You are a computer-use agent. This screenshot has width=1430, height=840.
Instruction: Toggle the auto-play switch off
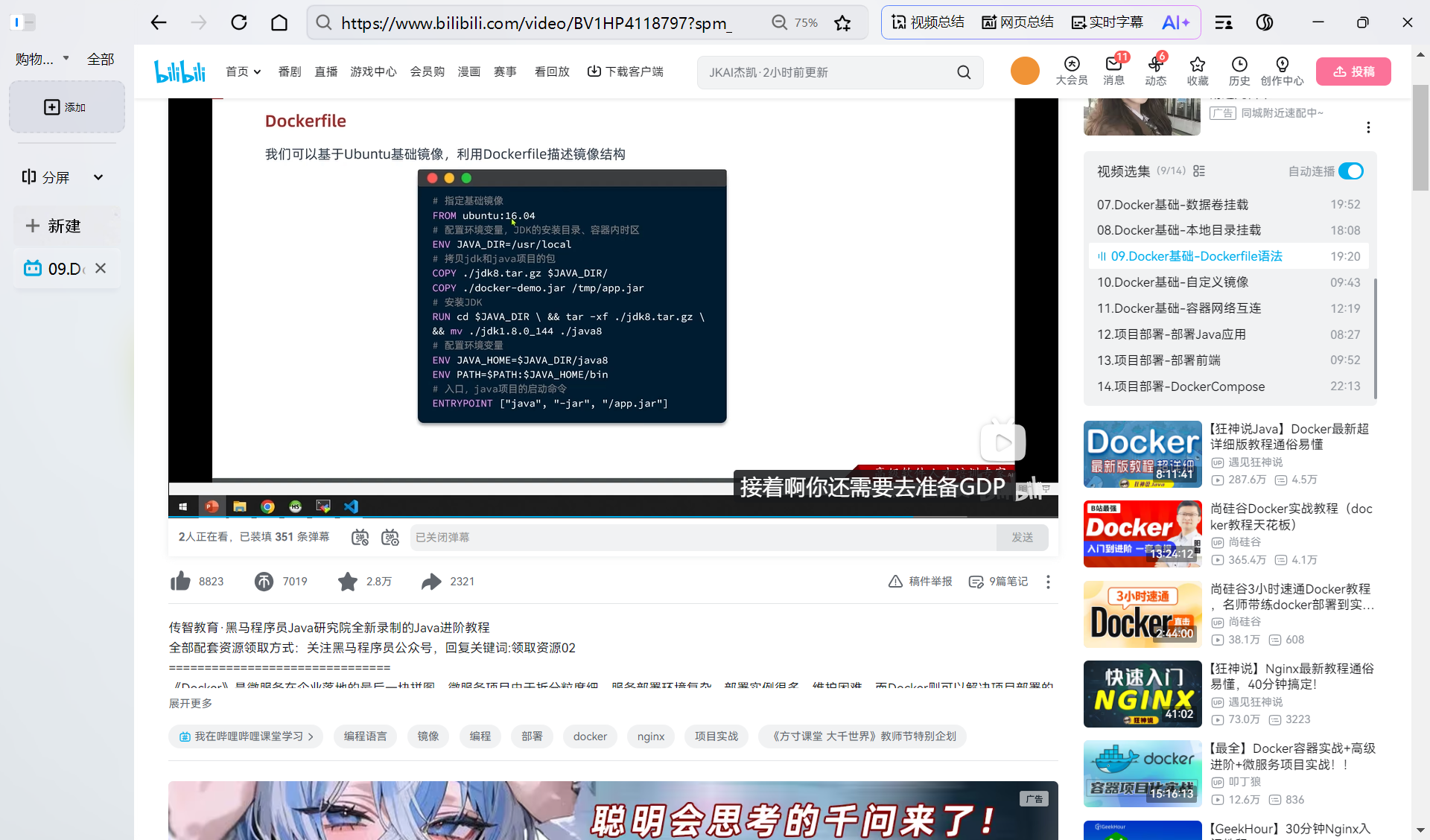tap(1351, 171)
